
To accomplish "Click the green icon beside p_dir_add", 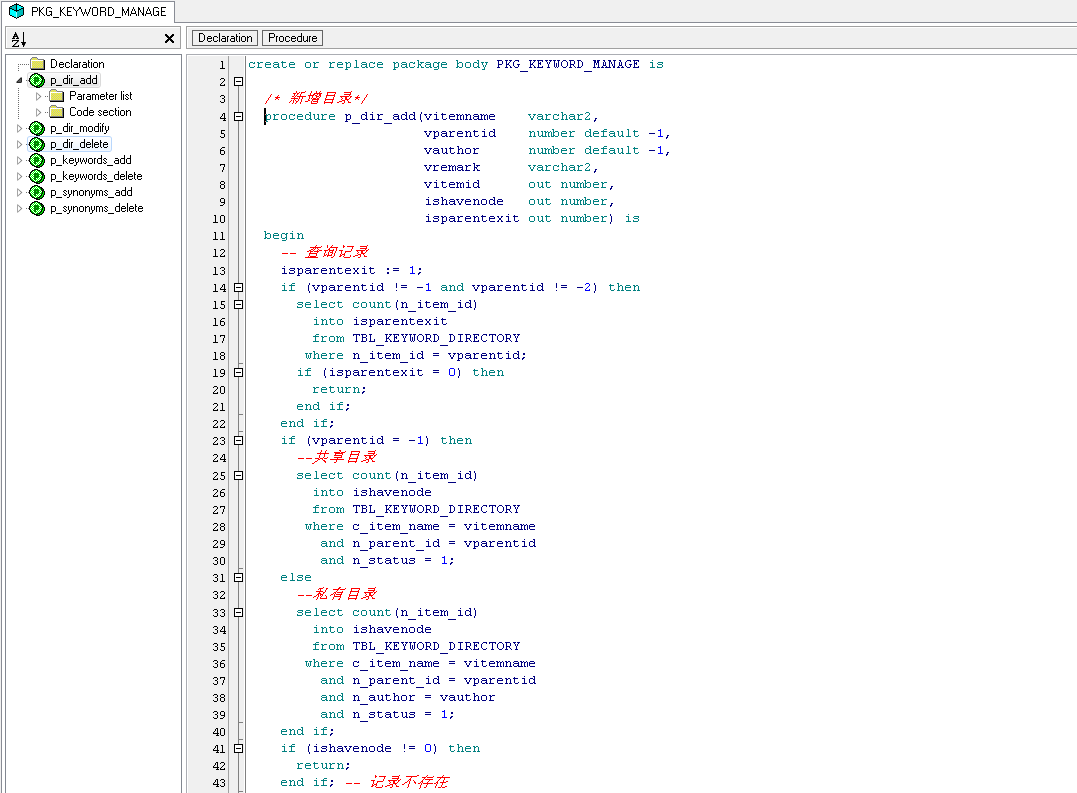I will click(x=37, y=80).
